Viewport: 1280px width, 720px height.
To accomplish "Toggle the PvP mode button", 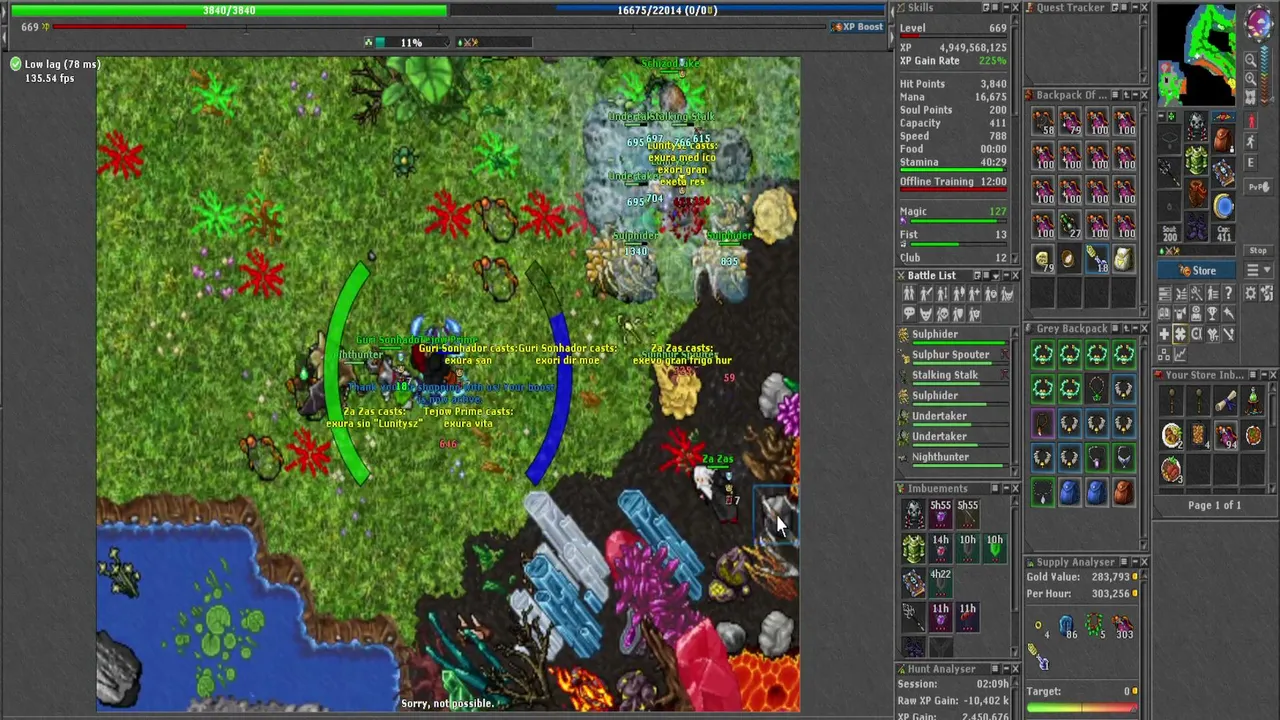I will 1258,187.
